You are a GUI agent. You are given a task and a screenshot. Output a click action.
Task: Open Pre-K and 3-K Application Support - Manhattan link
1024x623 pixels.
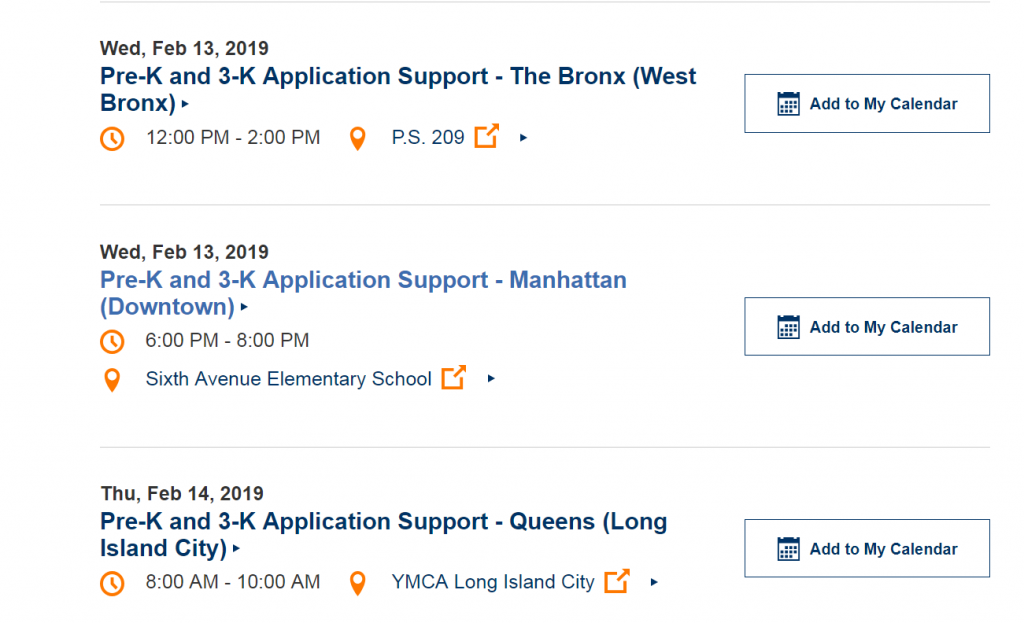pos(363,293)
